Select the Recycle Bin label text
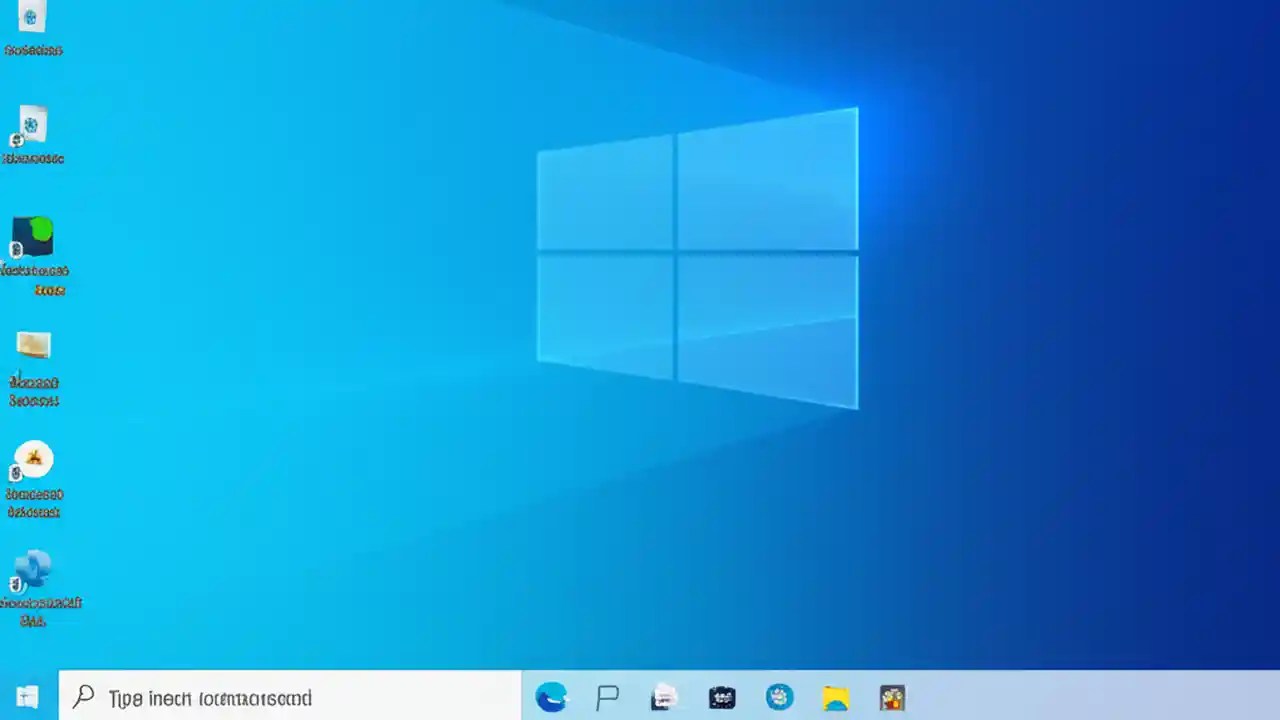 (33, 50)
